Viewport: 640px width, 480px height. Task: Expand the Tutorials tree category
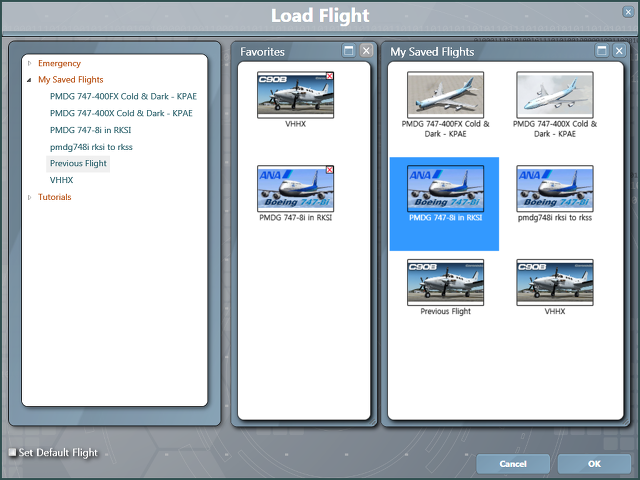pos(29,197)
